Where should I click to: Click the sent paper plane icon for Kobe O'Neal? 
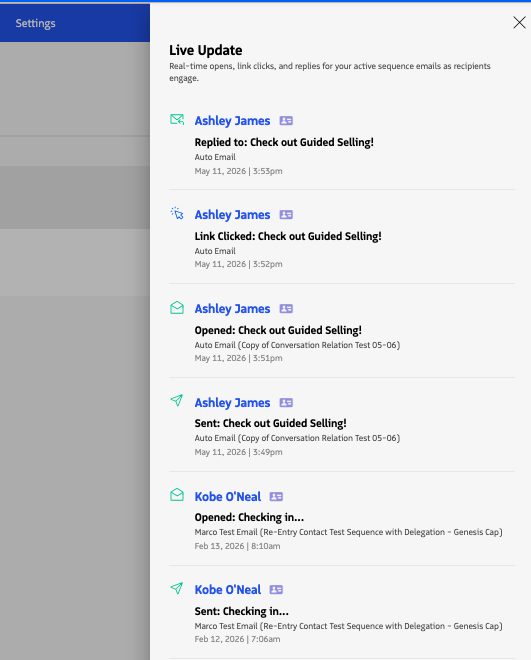click(x=177, y=588)
